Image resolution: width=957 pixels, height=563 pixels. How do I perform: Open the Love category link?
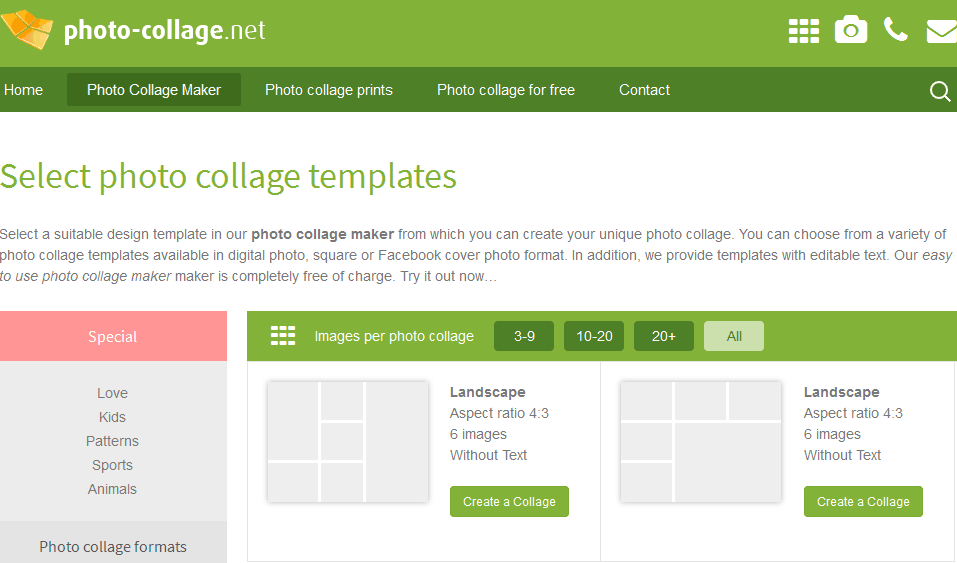(112, 393)
